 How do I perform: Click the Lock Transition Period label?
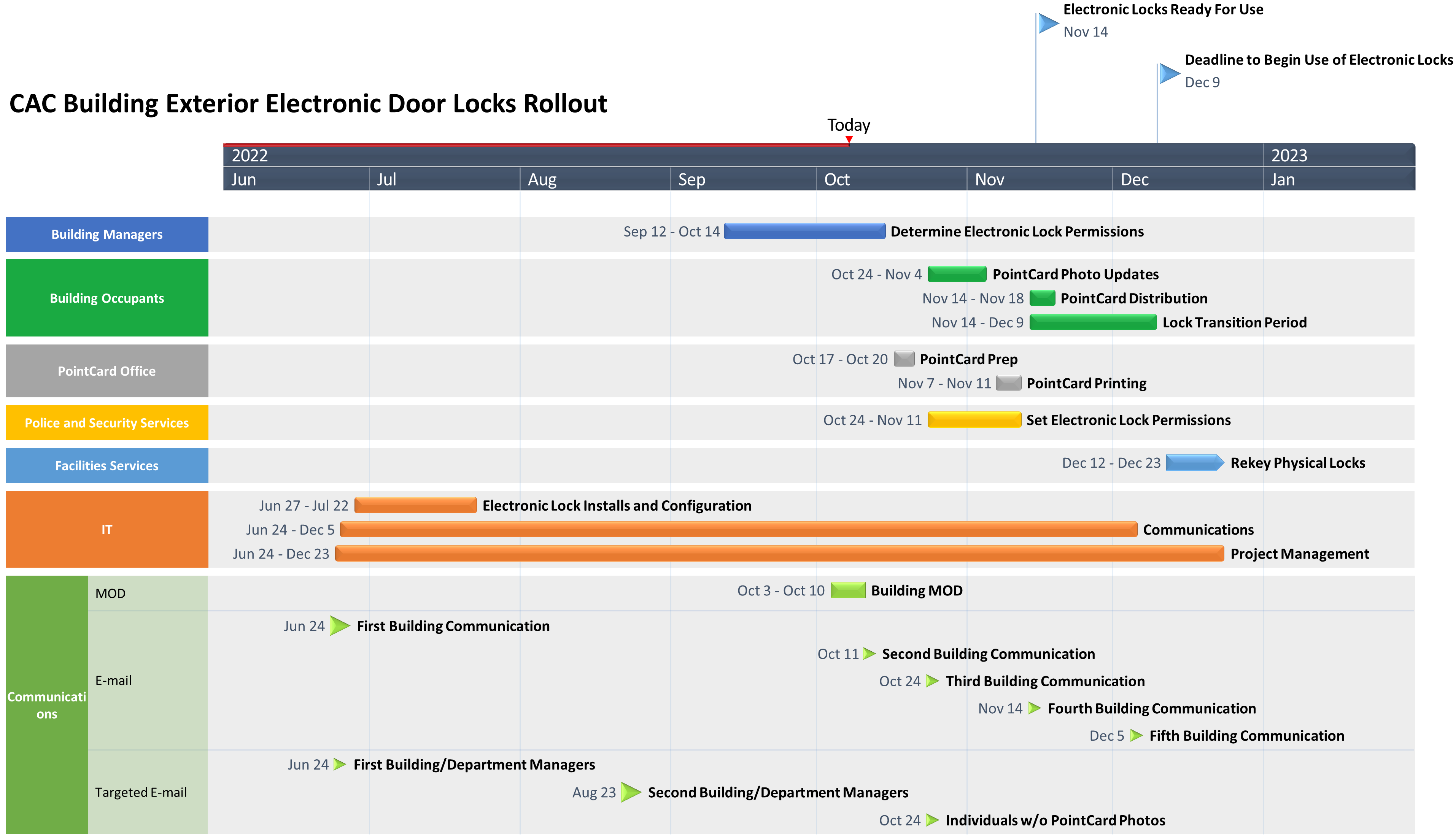pyautogui.click(x=1234, y=322)
